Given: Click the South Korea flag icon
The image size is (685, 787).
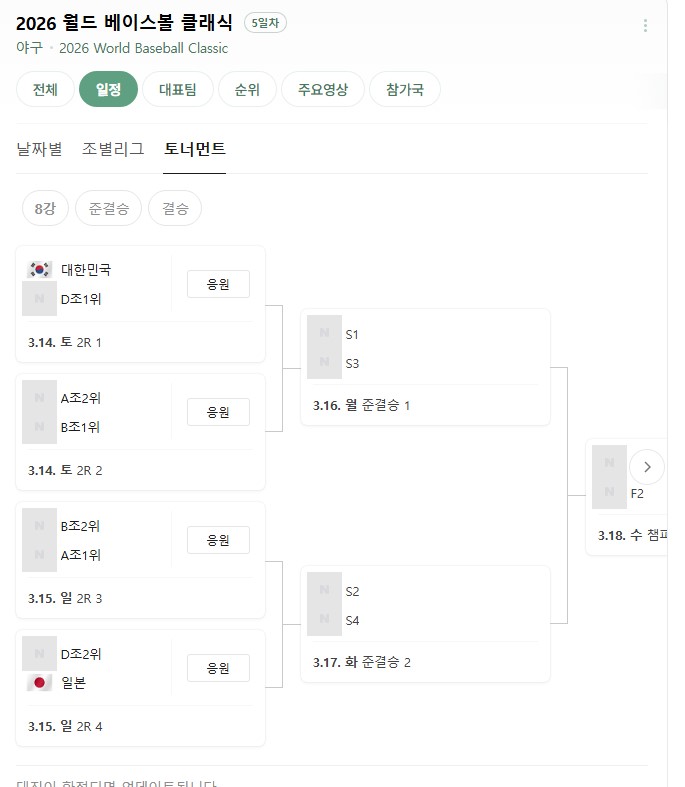Looking at the screenshot, I should click(x=40, y=269).
